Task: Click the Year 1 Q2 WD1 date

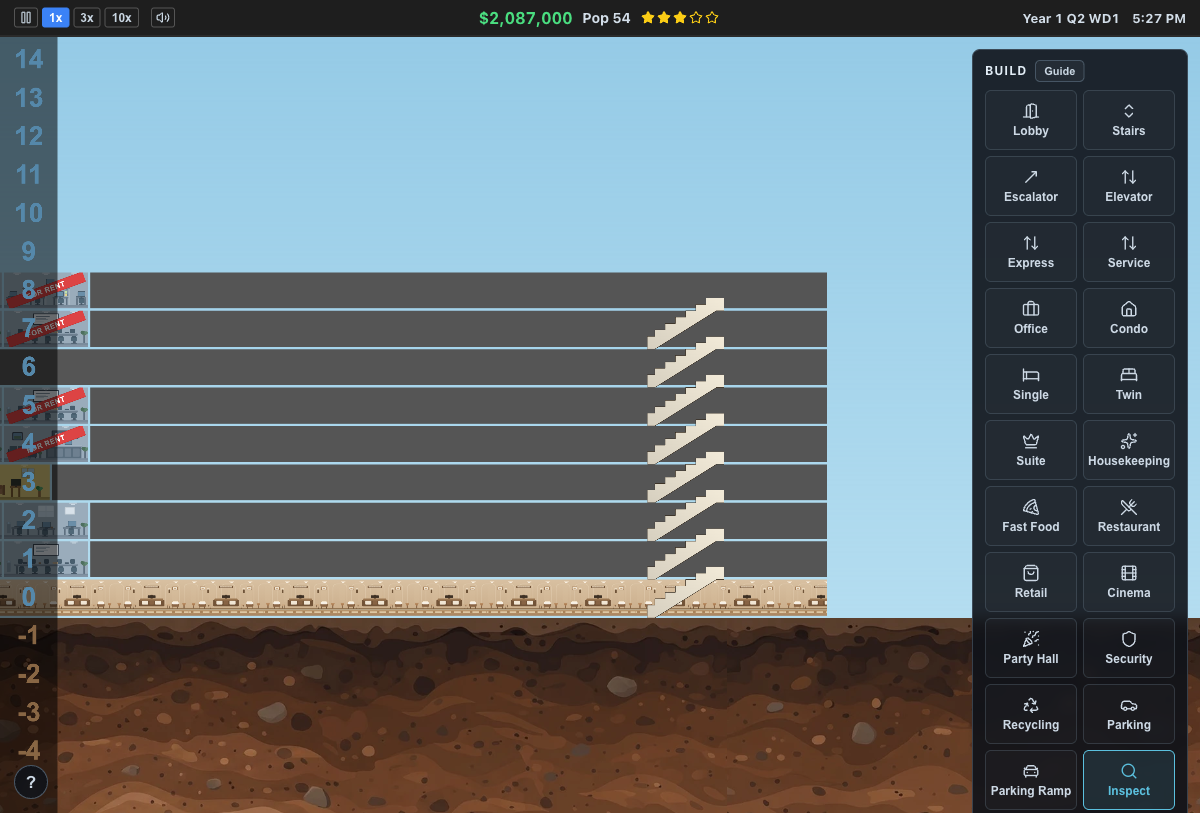Action: click(x=1070, y=18)
